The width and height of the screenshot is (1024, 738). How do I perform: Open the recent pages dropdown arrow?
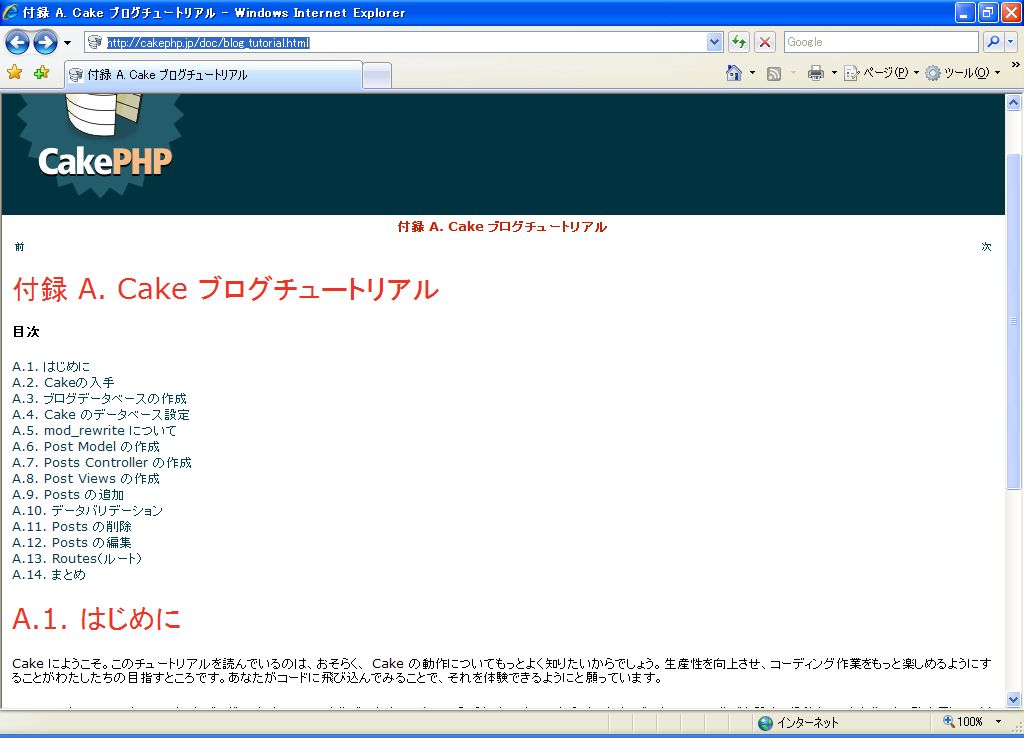click(67, 43)
